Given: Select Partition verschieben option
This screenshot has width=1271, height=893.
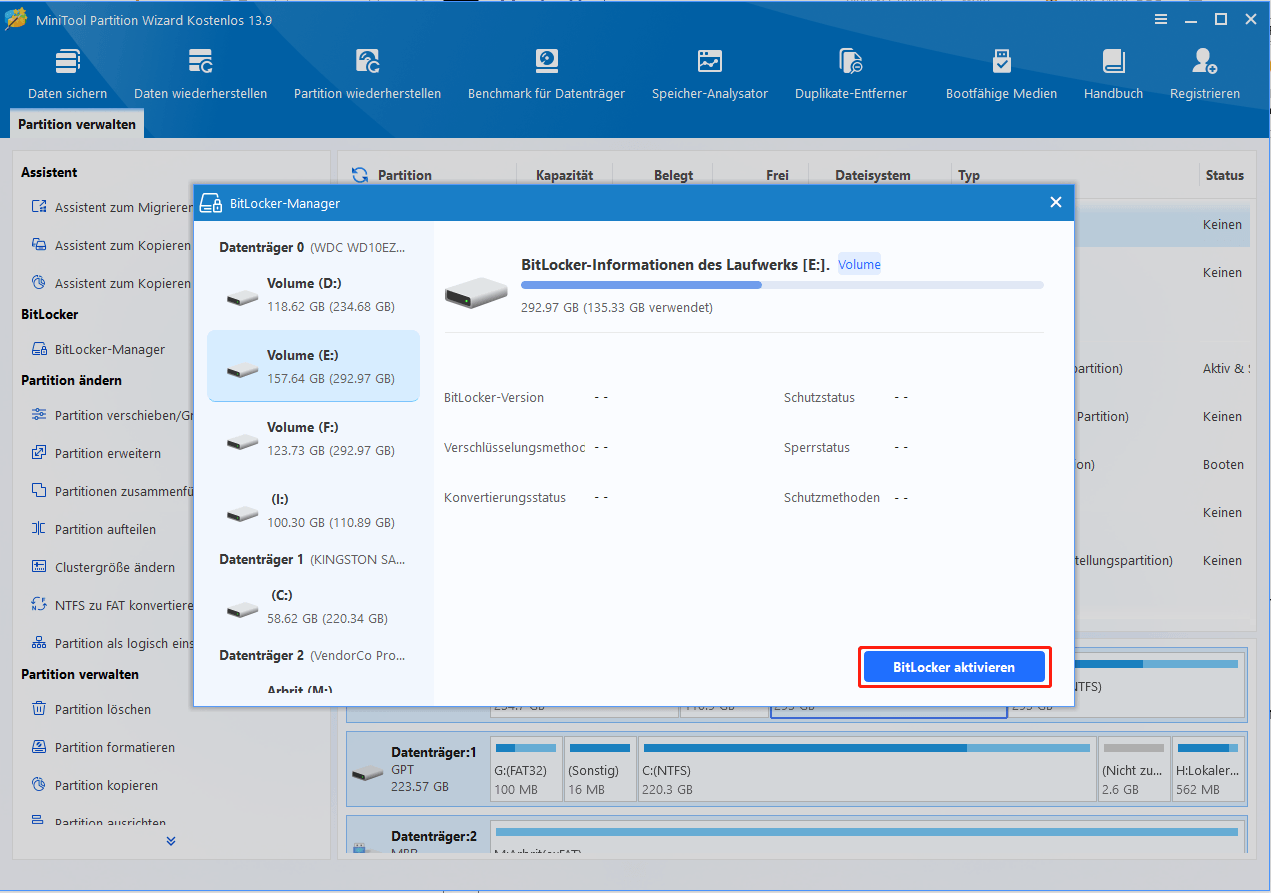Looking at the screenshot, I should [x=112, y=415].
